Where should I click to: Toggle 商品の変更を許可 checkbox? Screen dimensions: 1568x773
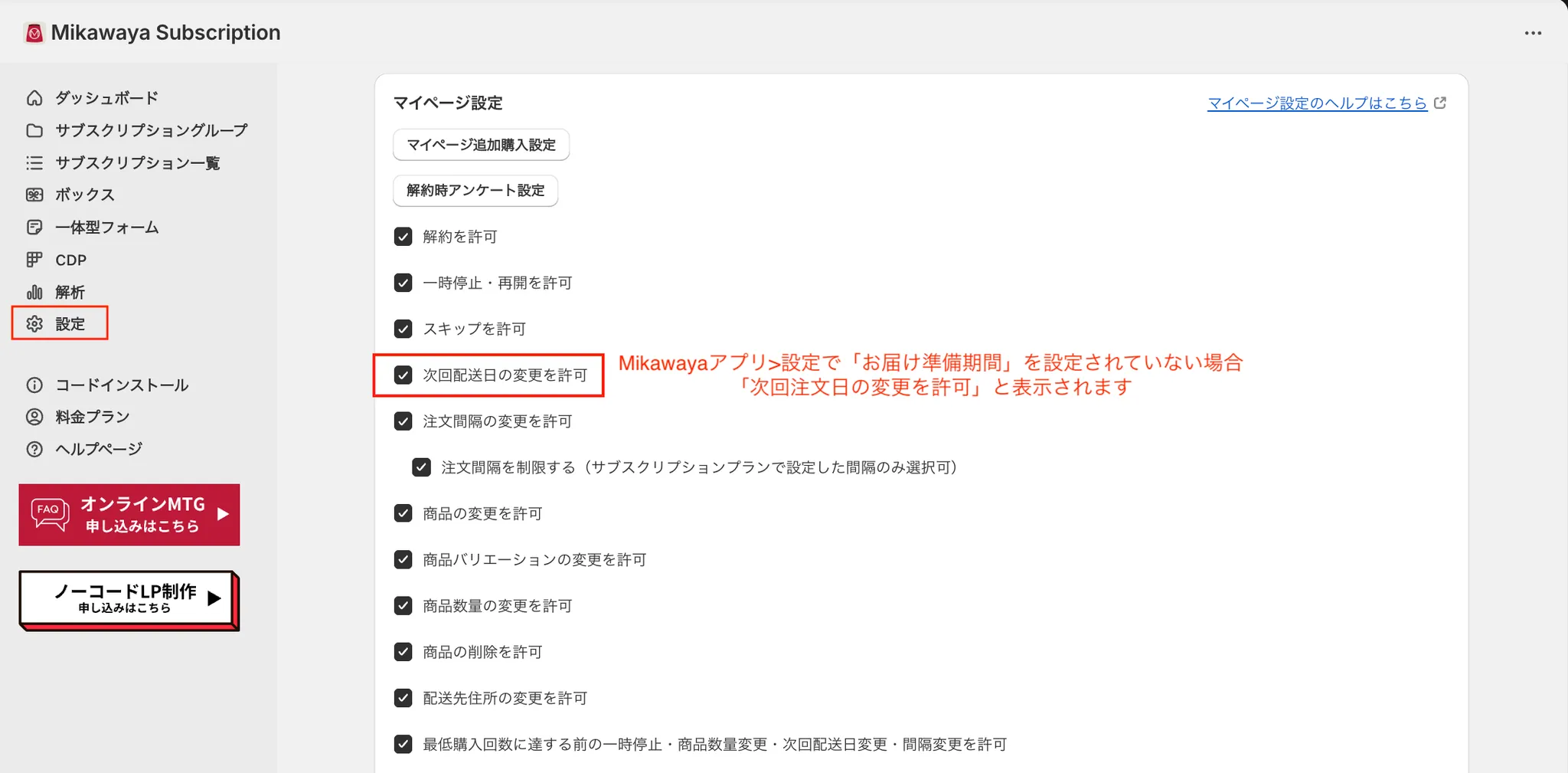(x=403, y=513)
